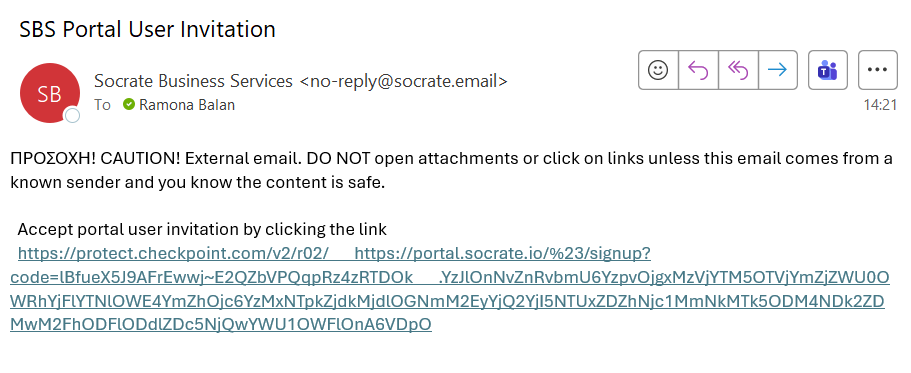Open the red SB sender avatar

point(49,93)
